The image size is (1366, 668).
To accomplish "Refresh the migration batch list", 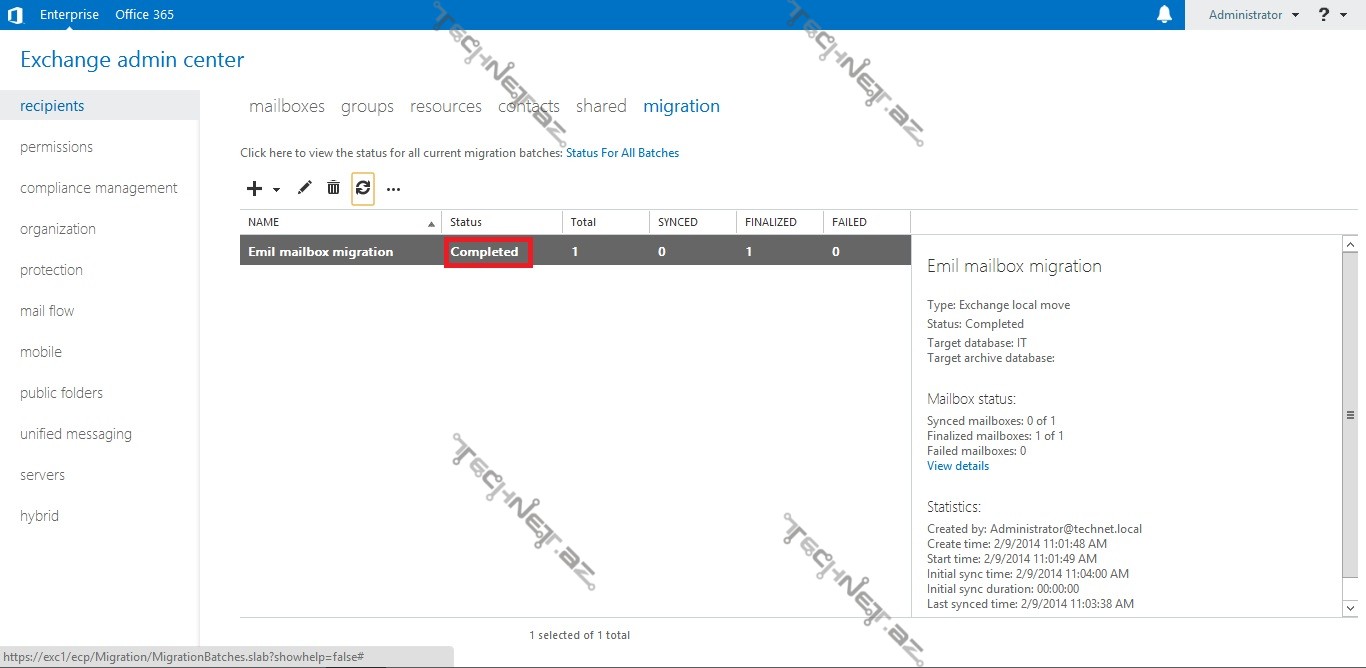I will coord(363,188).
